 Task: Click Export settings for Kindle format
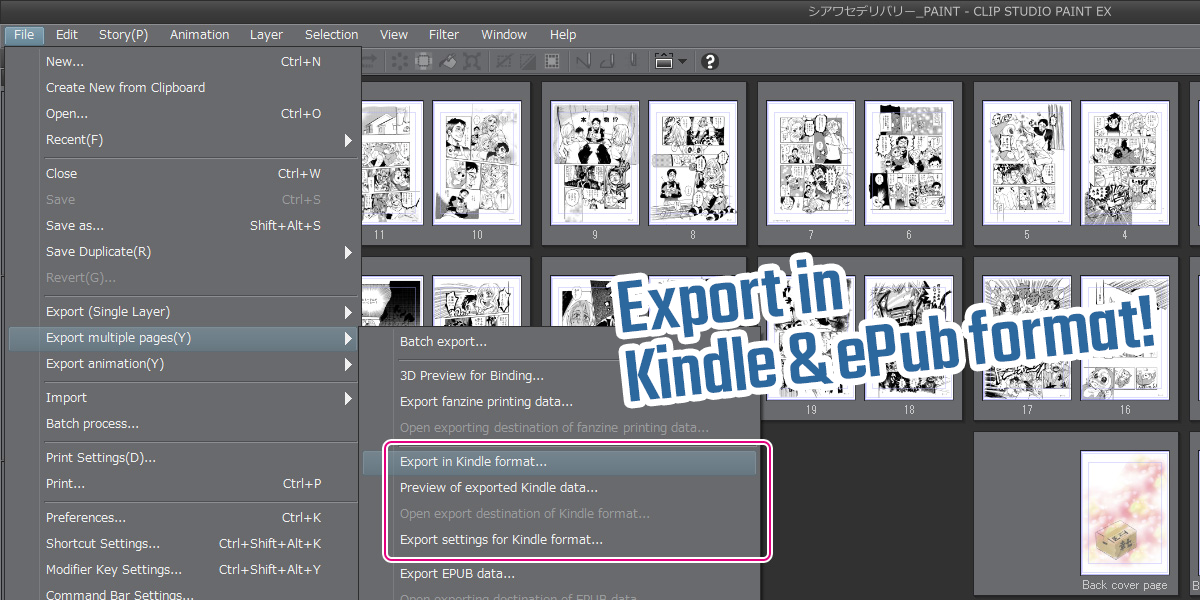pos(501,540)
